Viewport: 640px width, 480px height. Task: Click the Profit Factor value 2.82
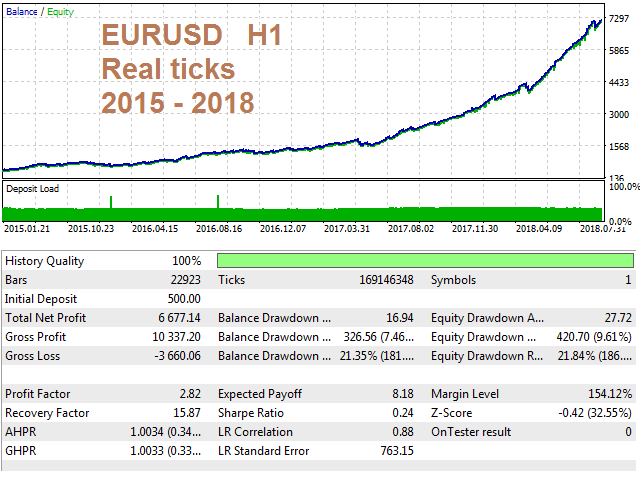[188, 394]
